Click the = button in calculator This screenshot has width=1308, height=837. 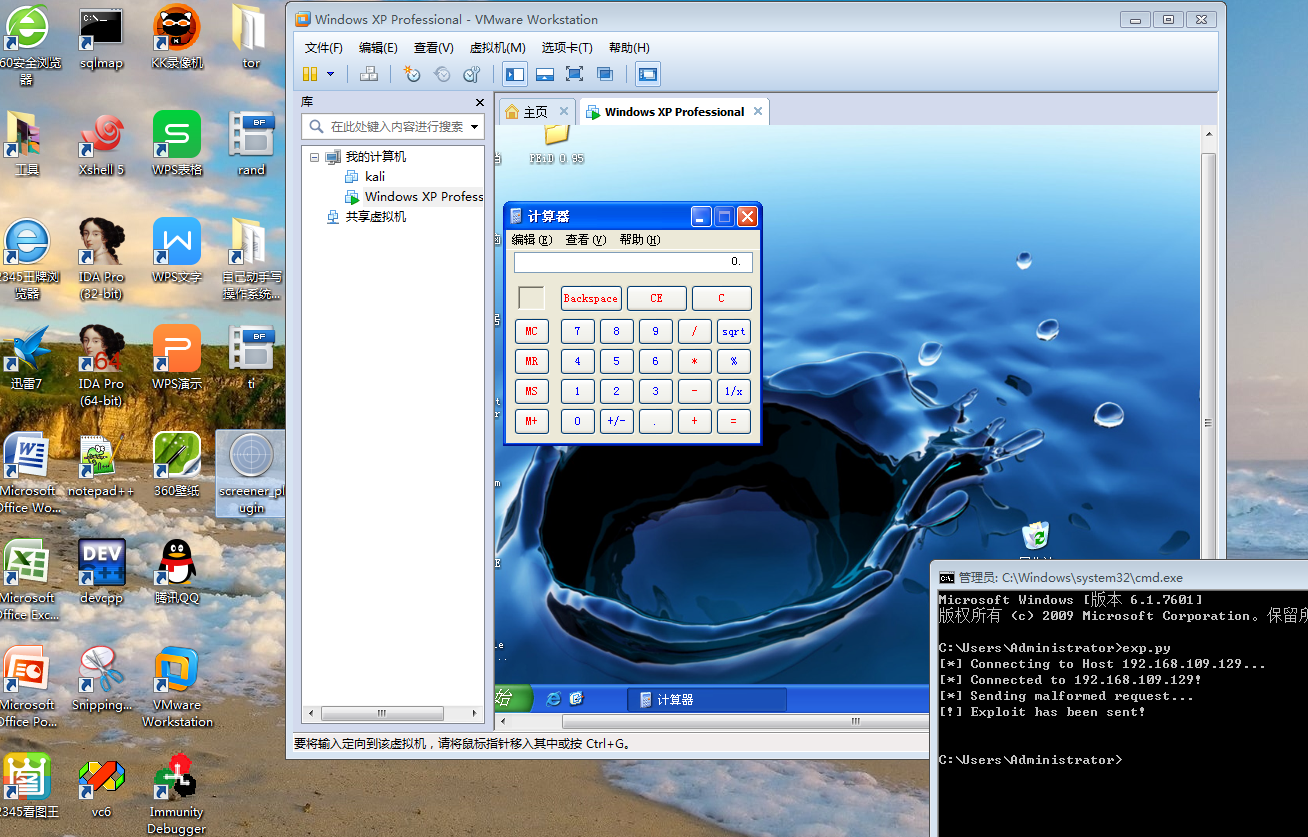(x=734, y=421)
